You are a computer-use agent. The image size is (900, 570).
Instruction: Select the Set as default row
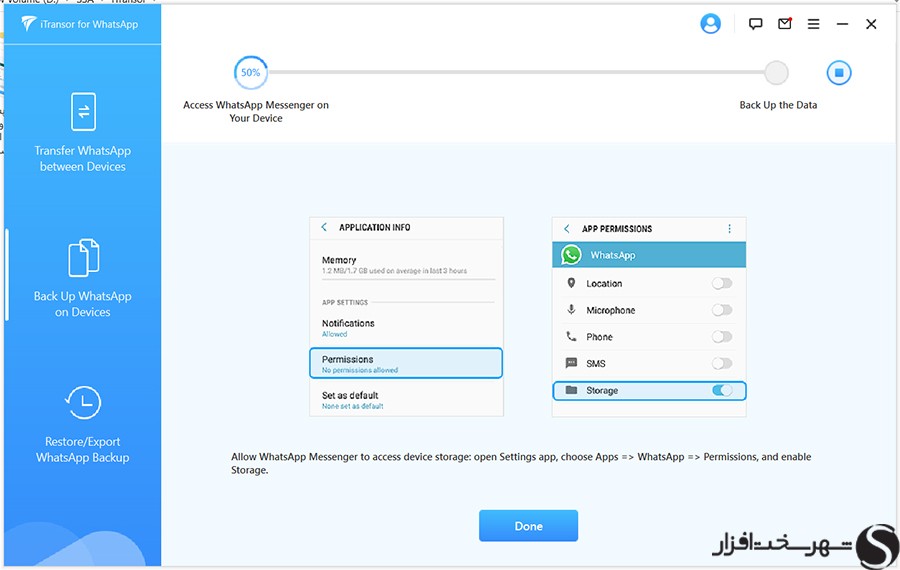click(406, 400)
